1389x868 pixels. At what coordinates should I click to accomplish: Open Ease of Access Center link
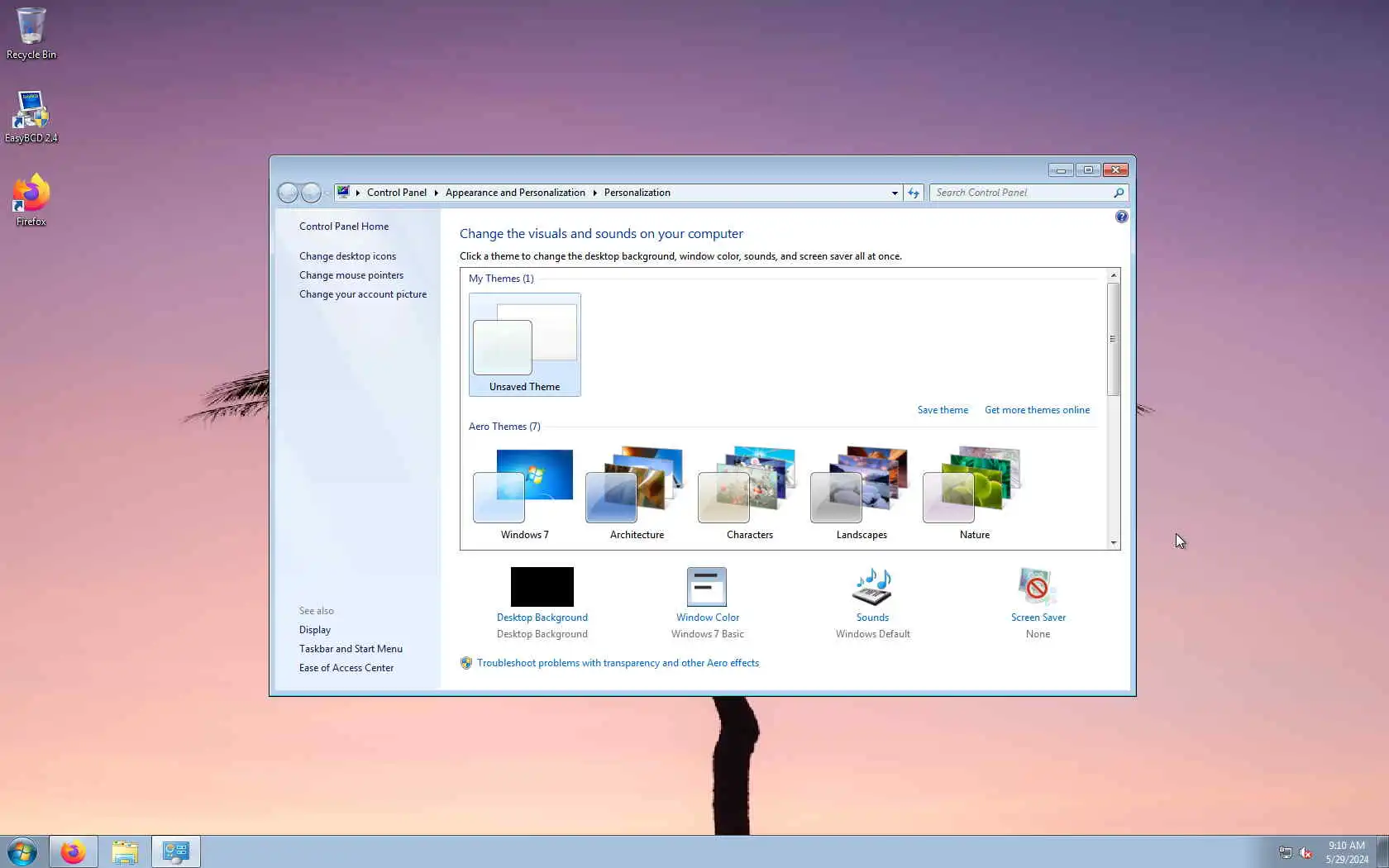pyautogui.click(x=346, y=668)
